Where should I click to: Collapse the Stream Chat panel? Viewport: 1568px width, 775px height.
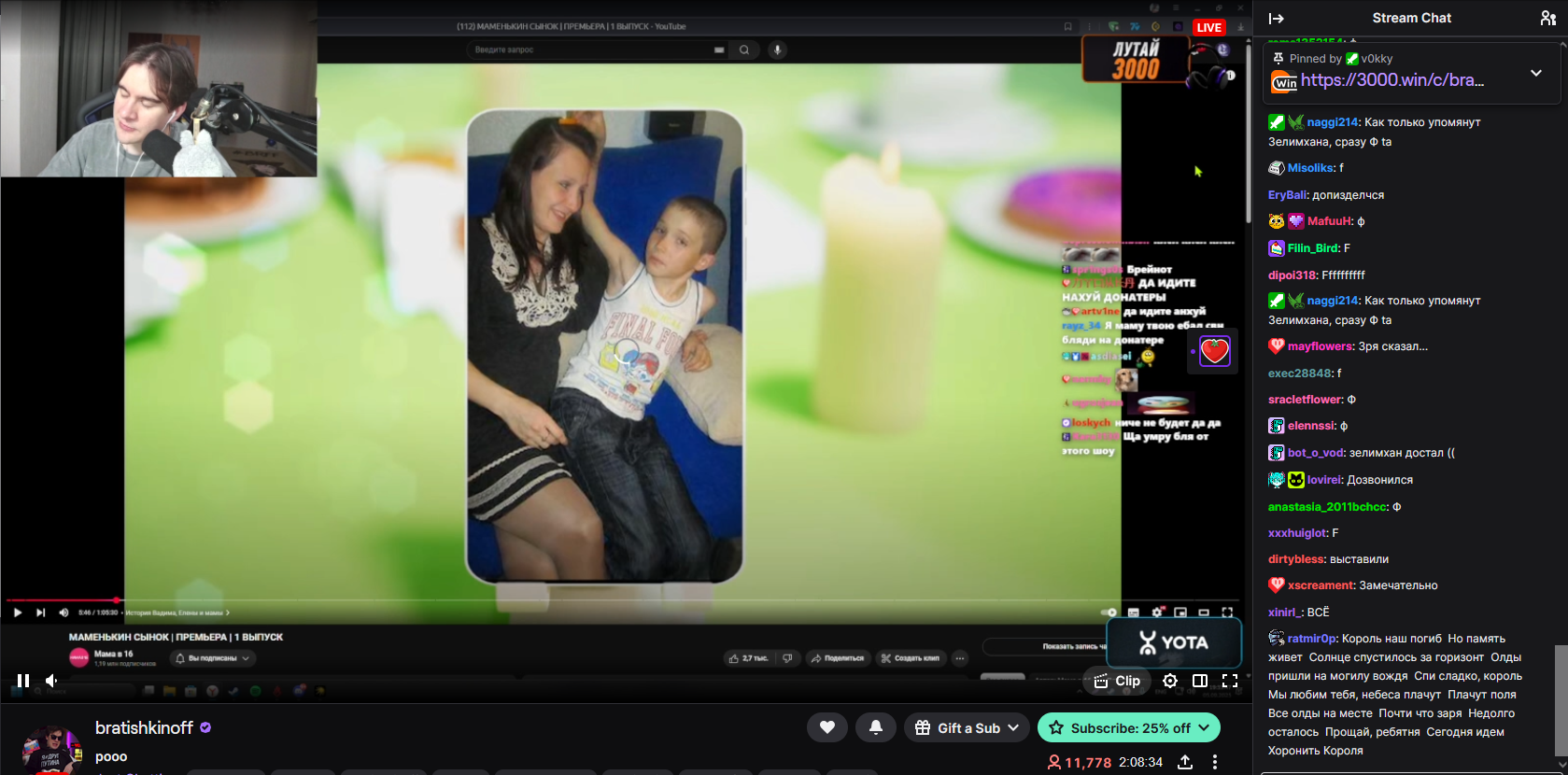point(1277,18)
